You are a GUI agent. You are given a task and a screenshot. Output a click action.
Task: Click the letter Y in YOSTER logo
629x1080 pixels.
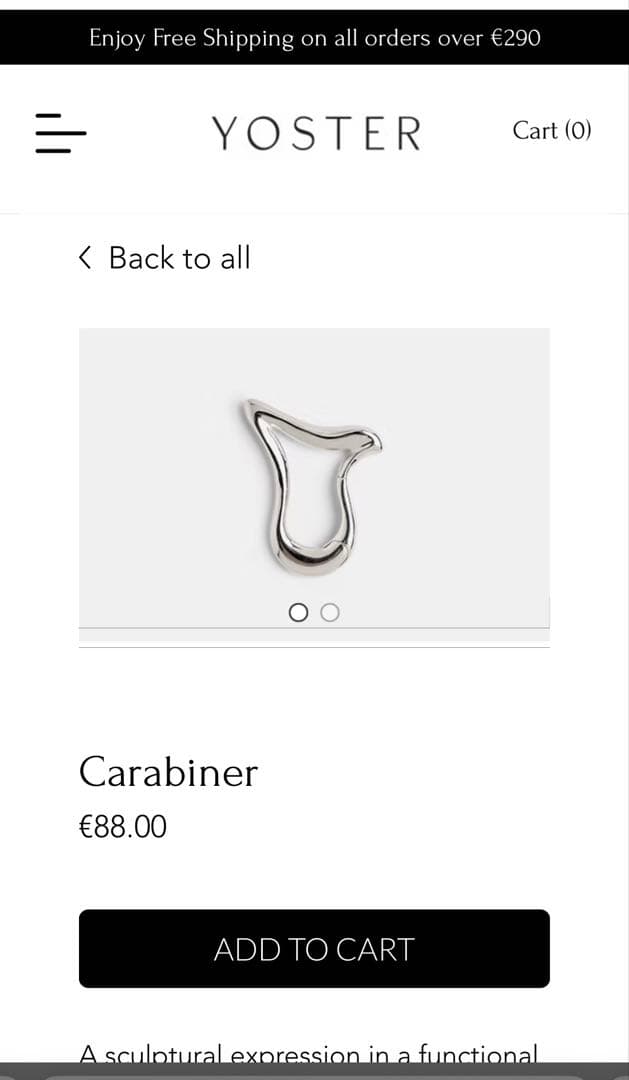(225, 134)
